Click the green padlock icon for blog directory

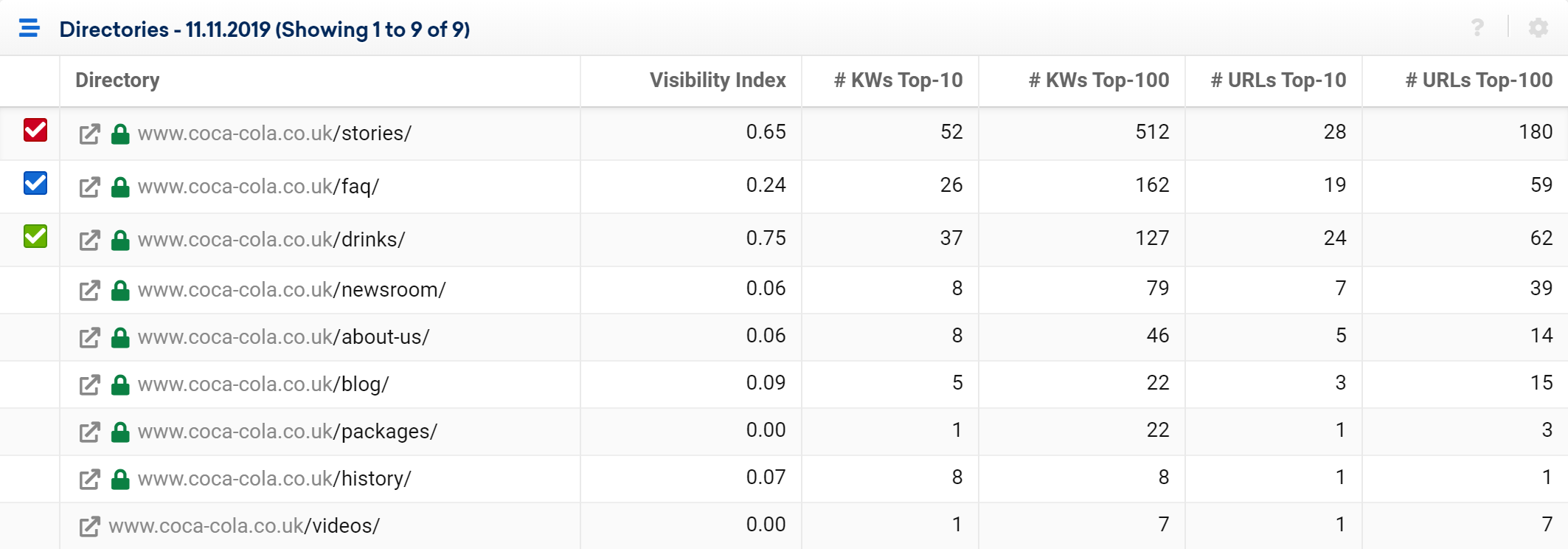pos(120,384)
